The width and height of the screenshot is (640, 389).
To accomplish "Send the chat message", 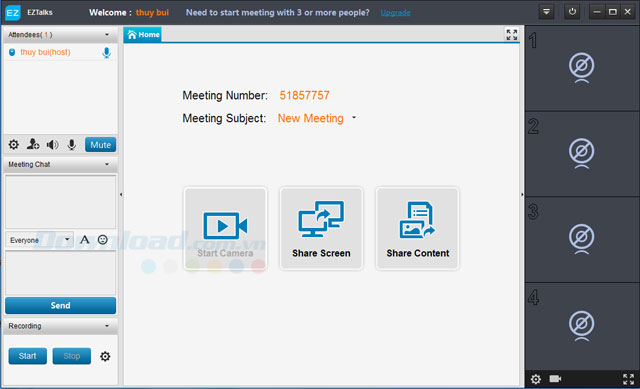I will point(60,305).
